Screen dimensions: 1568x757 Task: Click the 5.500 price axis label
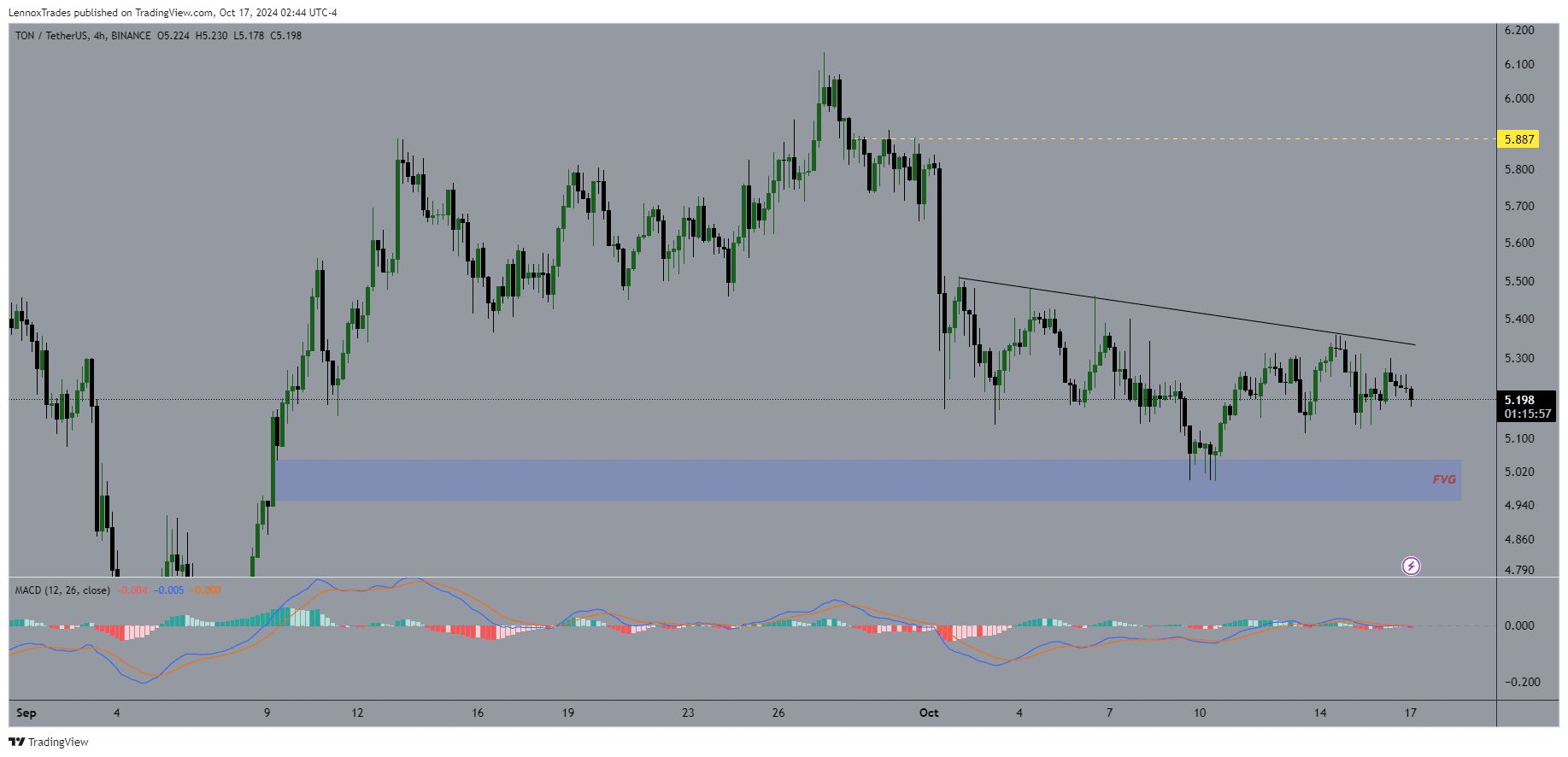pos(1518,281)
